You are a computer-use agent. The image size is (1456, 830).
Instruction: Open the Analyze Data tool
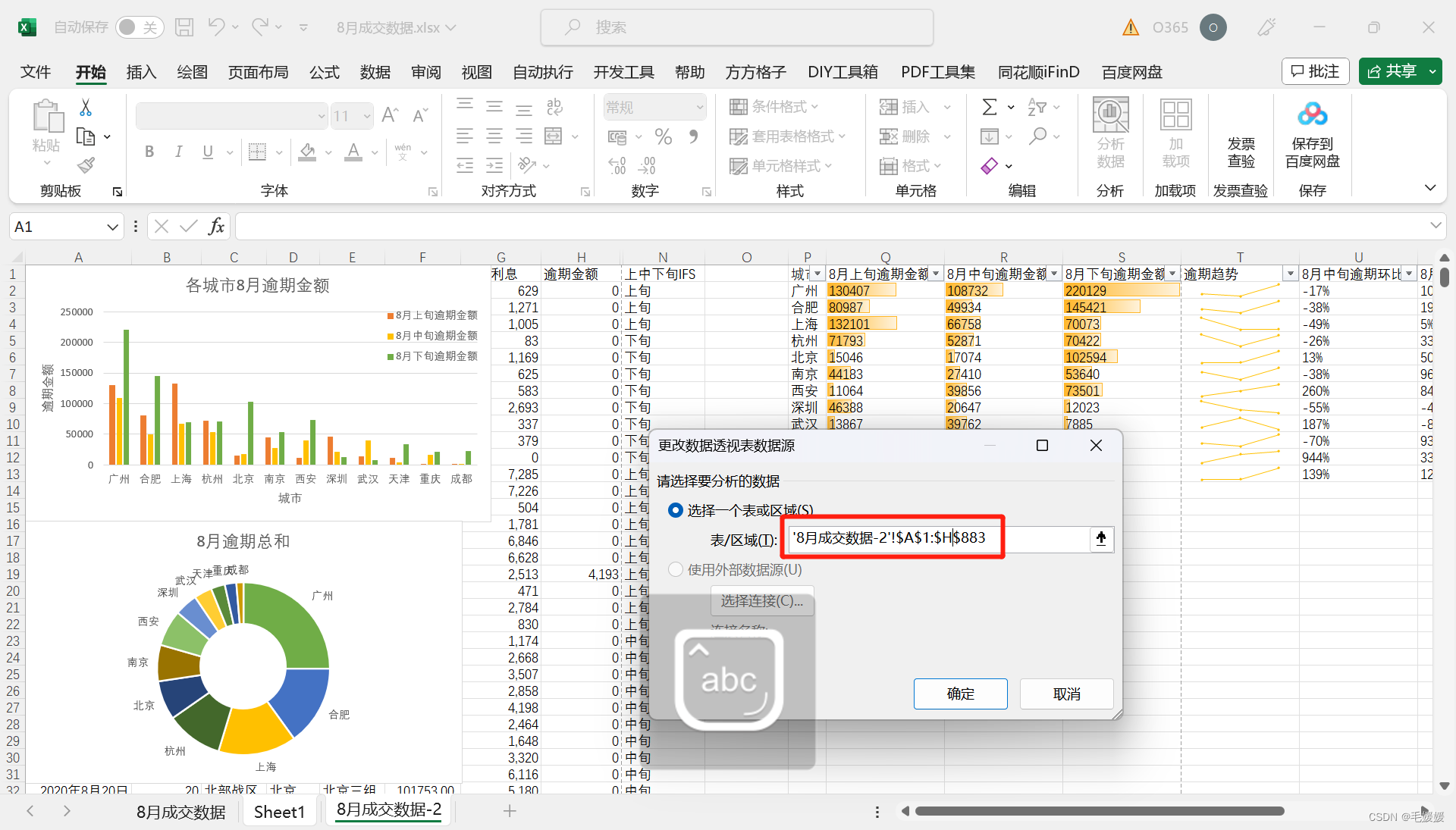click(1110, 133)
